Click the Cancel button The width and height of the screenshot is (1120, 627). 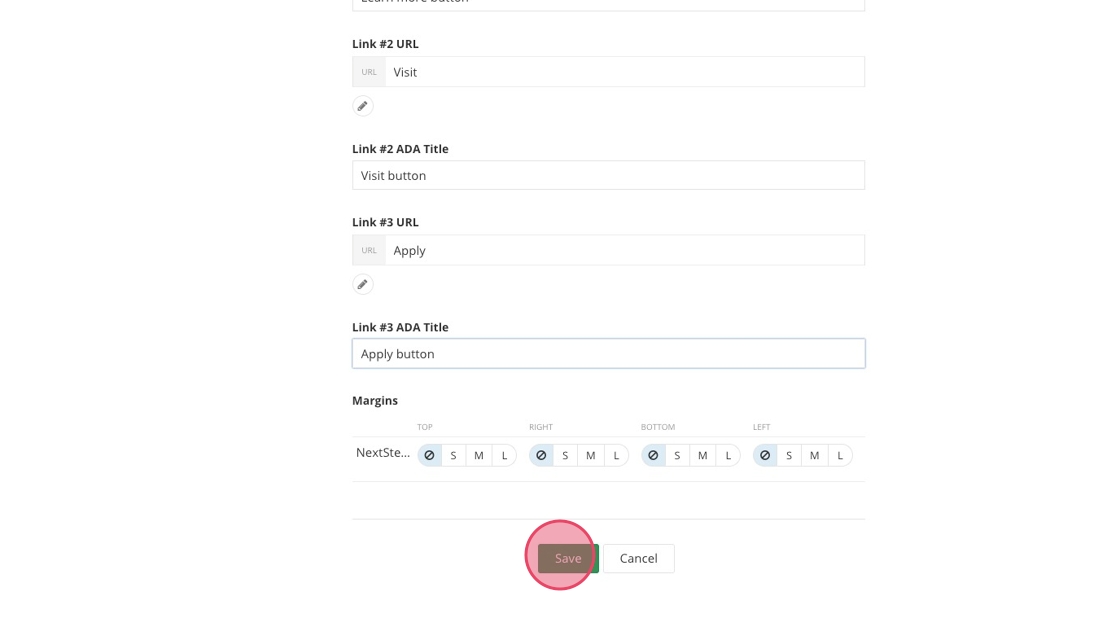[x=638, y=558]
